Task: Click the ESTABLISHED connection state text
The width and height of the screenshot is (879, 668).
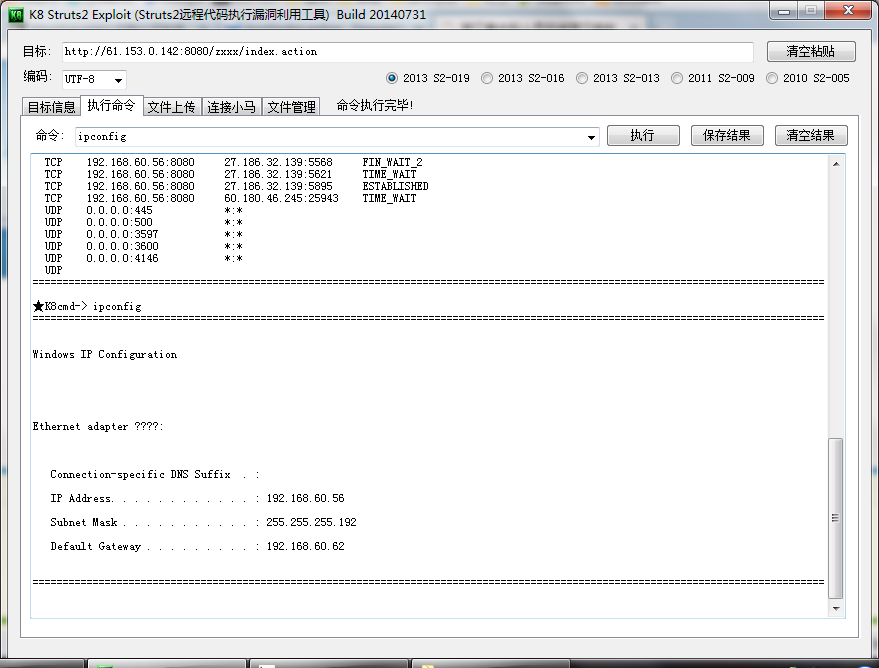Action: [x=395, y=186]
